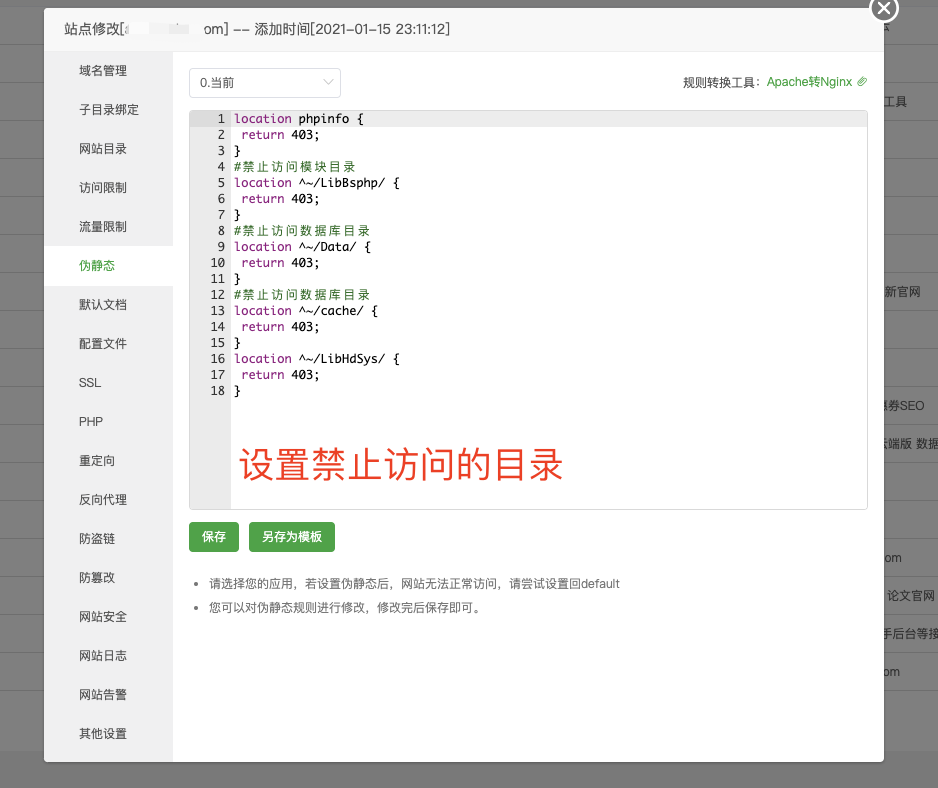The width and height of the screenshot is (938, 788).
Task: Click the 'return 403;' text on line 2
Action: pyautogui.click(x=280, y=135)
